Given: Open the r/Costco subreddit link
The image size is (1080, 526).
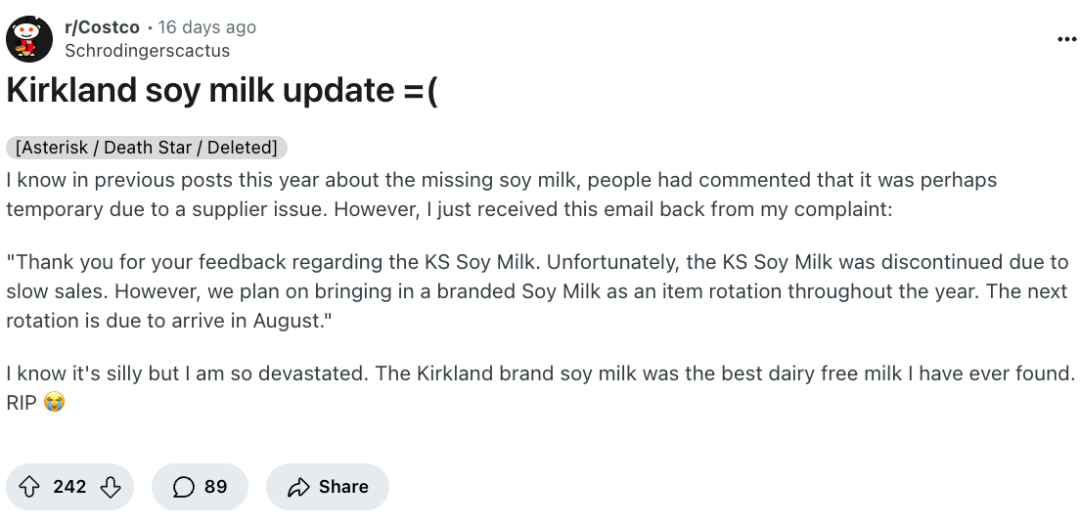Looking at the screenshot, I should pyautogui.click(x=102, y=28).
